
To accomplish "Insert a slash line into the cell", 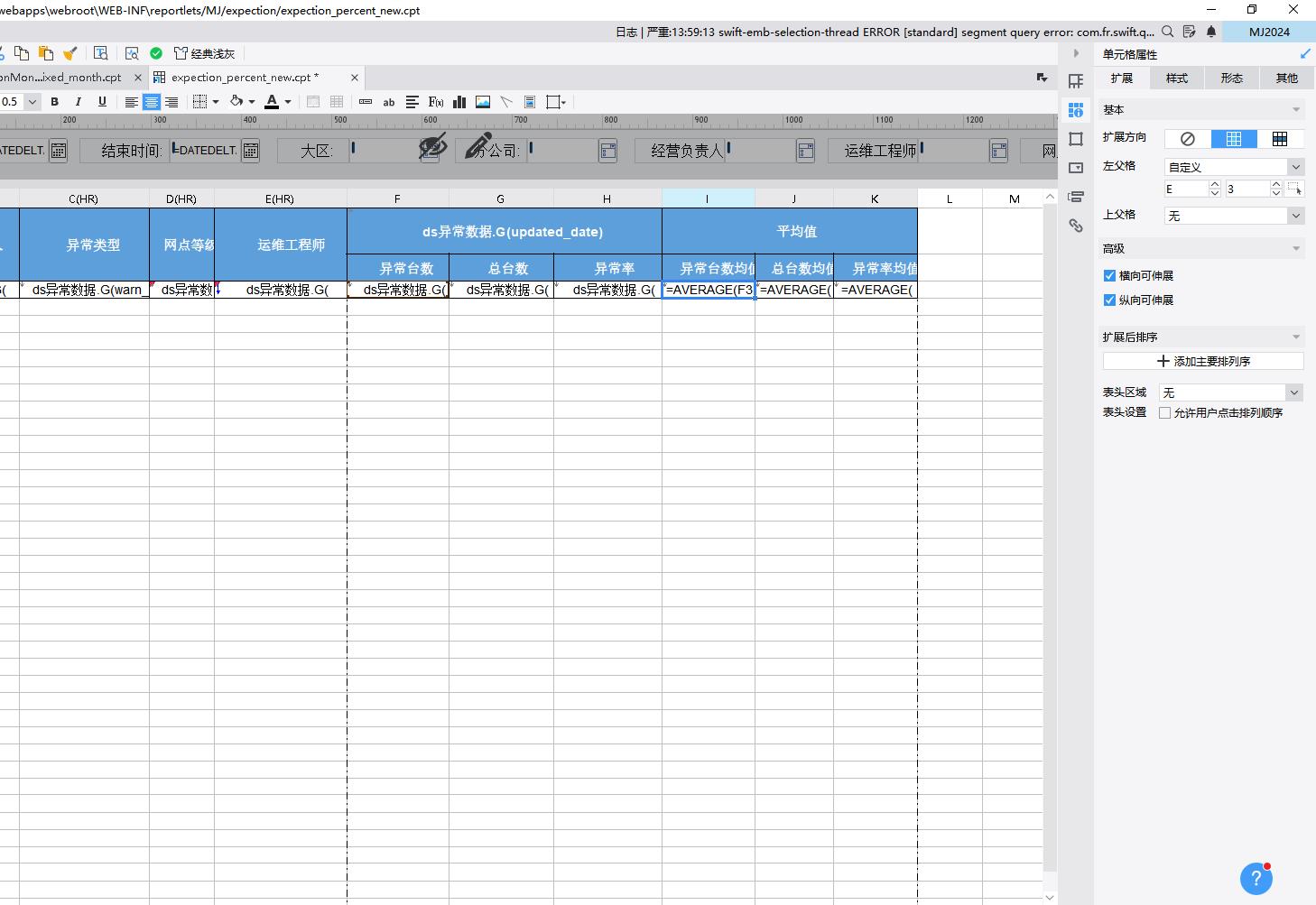I will click(506, 102).
